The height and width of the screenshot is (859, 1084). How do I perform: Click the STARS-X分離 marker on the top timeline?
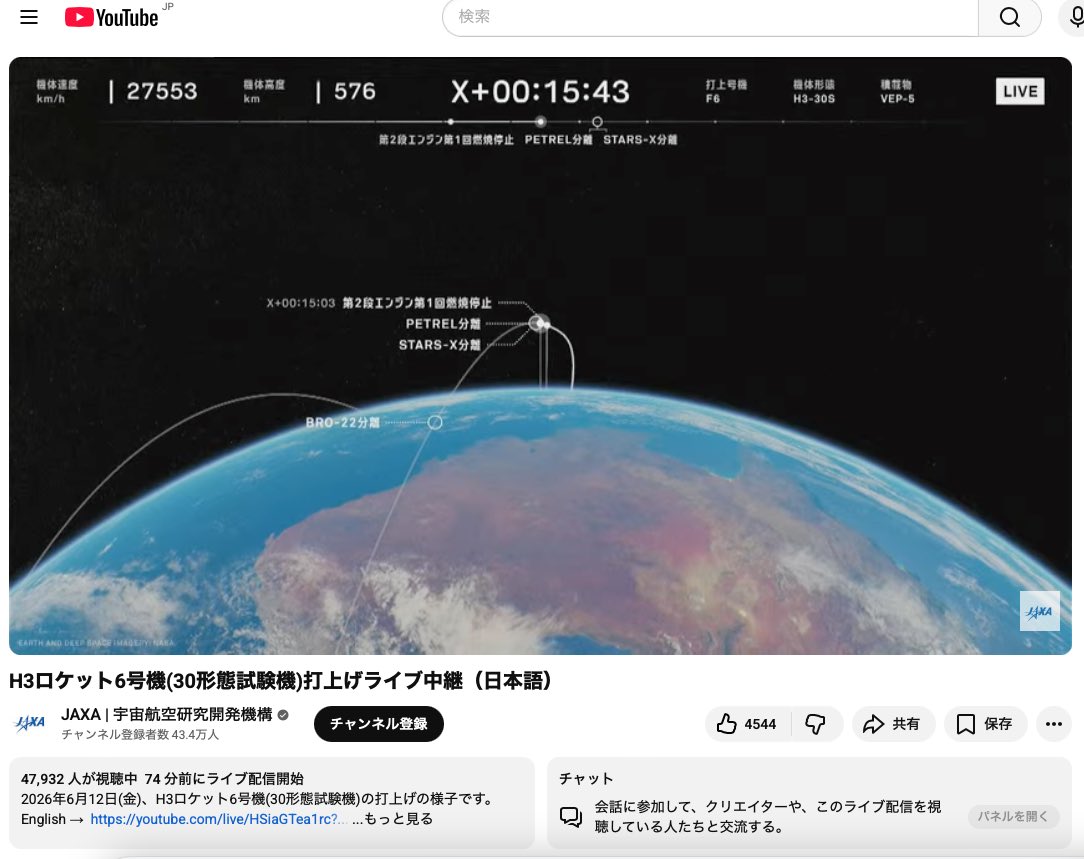[597, 122]
